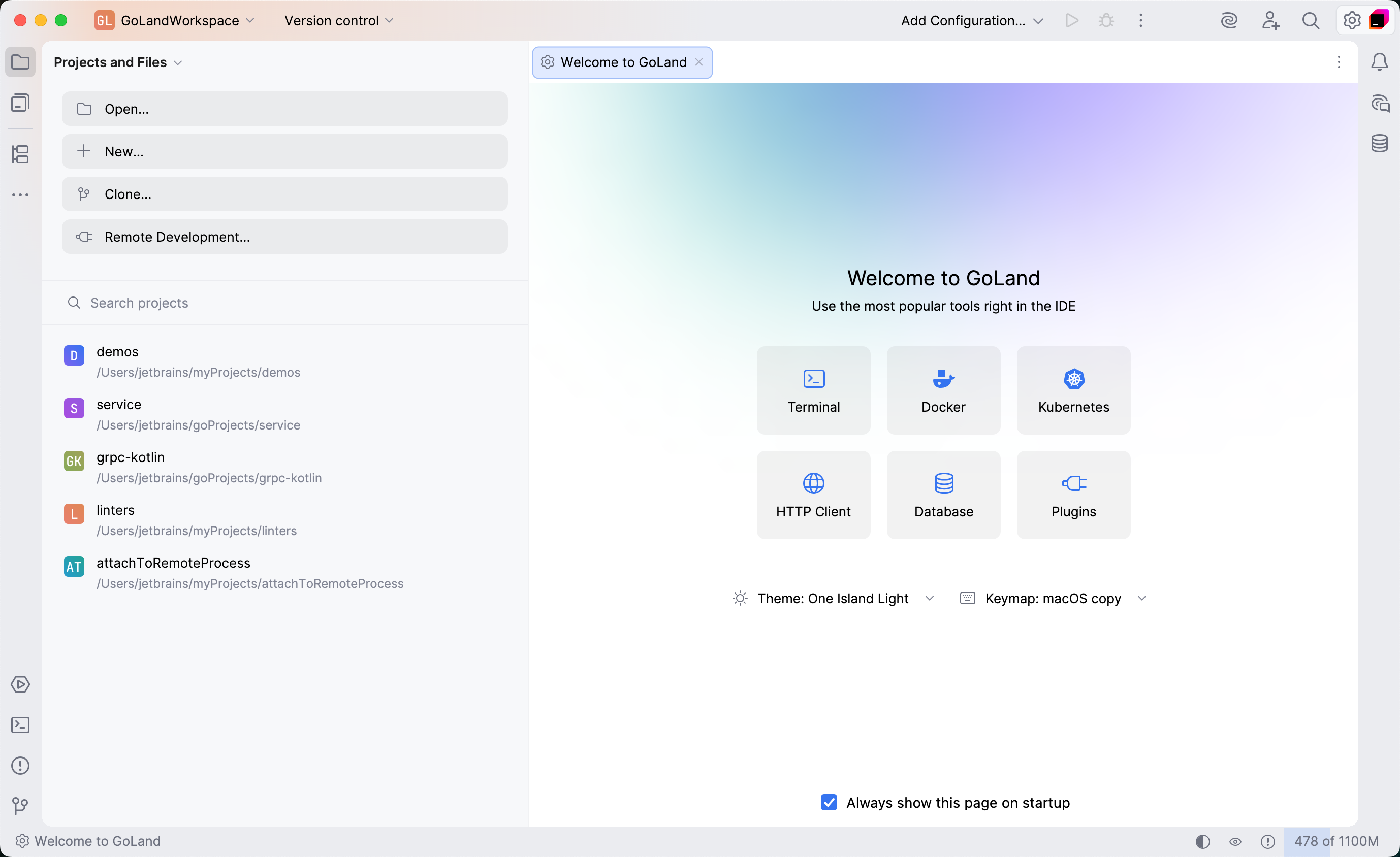Screen dimensions: 1400x857
Task: Start a Code With Me session
Action: tap(1271, 20)
